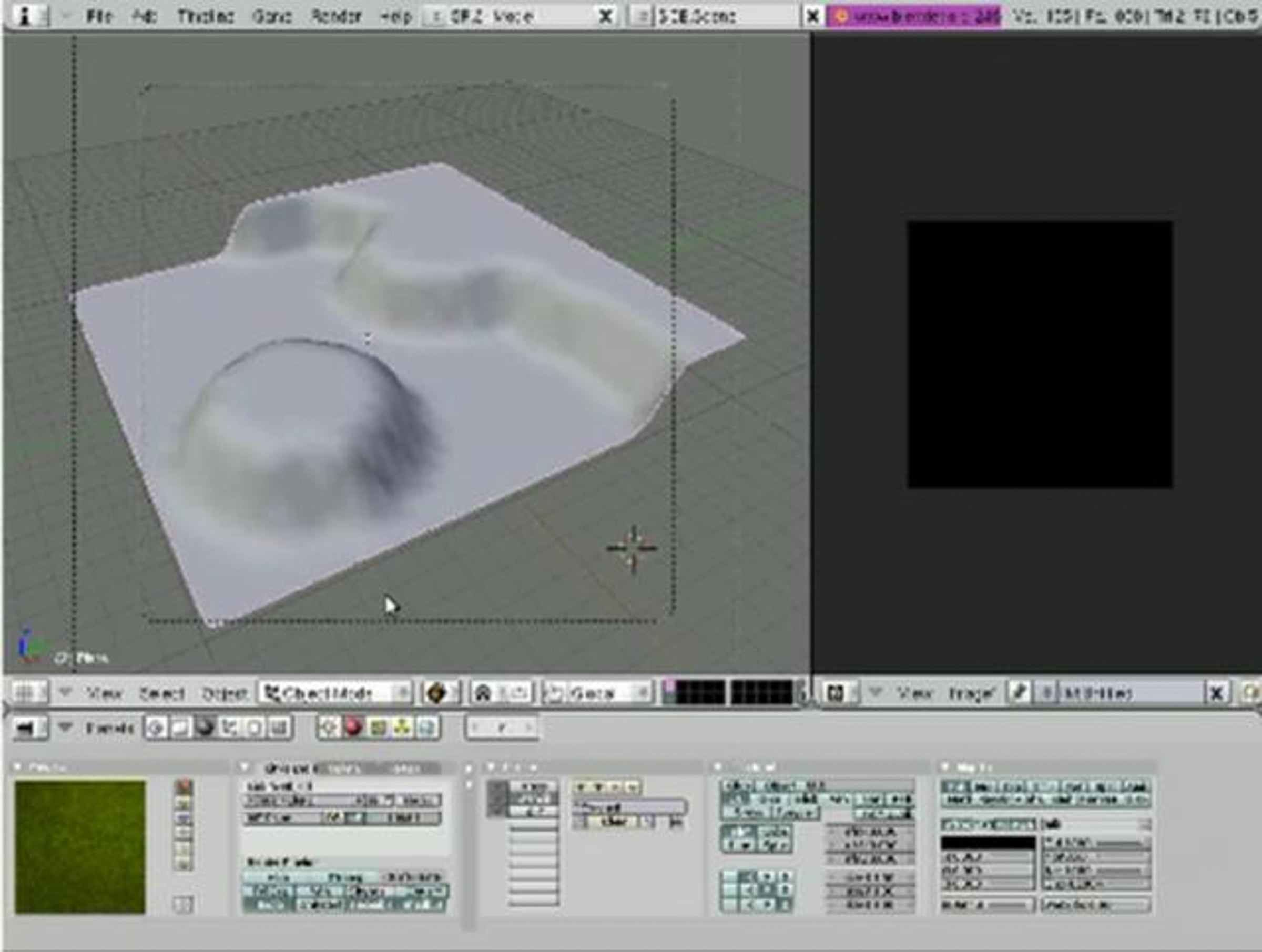Image resolution: width=1262 pixels, height=952 pixels.
Task: Open the Mix blend mode dropdown
Action: [x=1096, y=825]
